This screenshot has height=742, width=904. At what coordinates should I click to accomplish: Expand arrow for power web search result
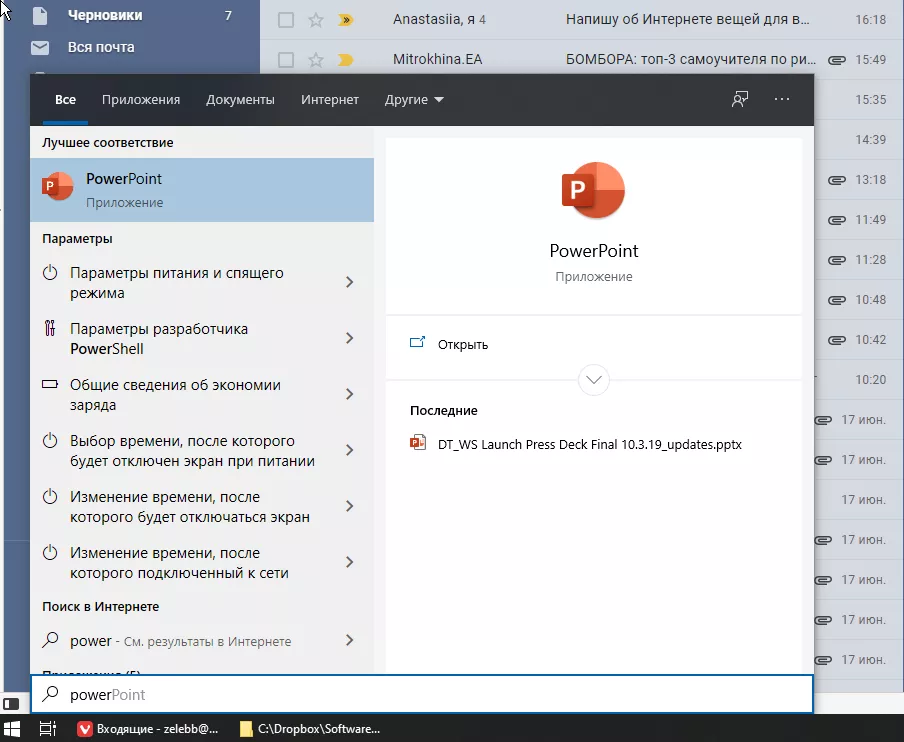(349, 640)
